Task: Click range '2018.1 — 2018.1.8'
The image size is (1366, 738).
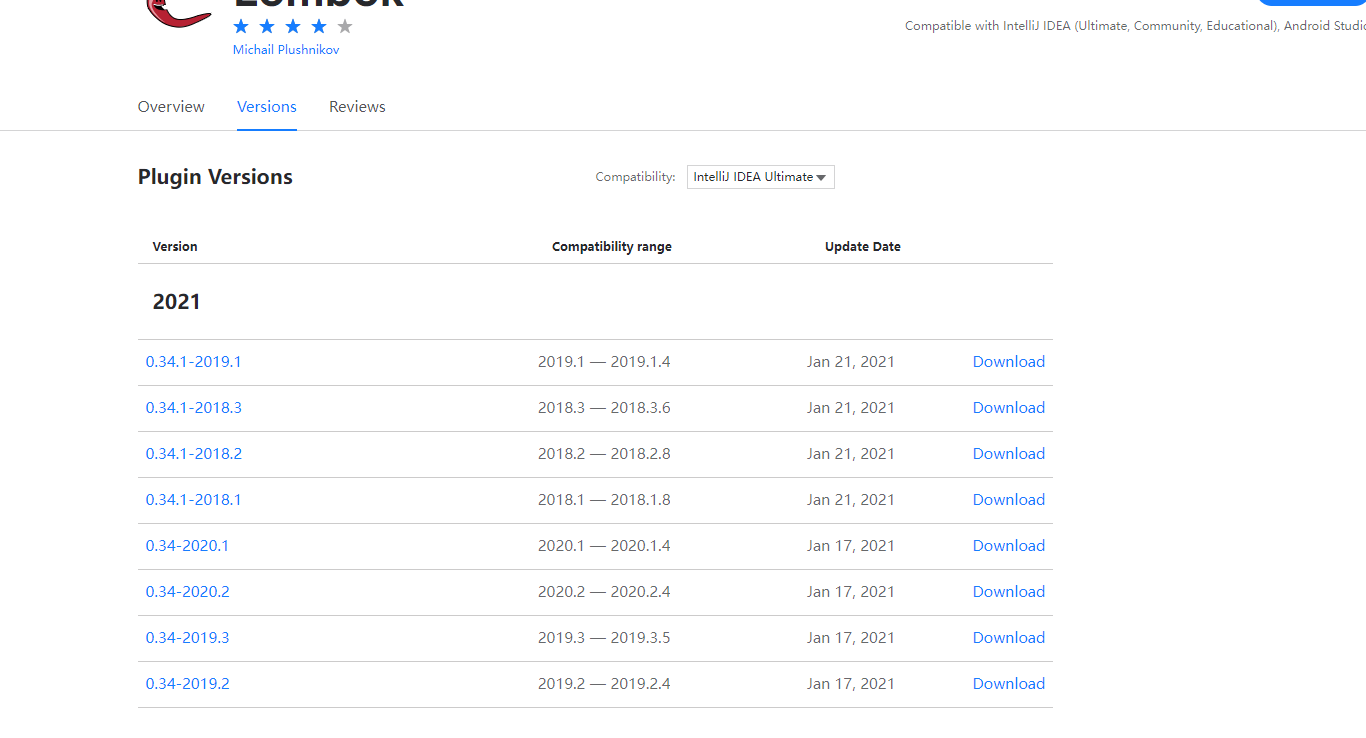Action: point(604,500)
